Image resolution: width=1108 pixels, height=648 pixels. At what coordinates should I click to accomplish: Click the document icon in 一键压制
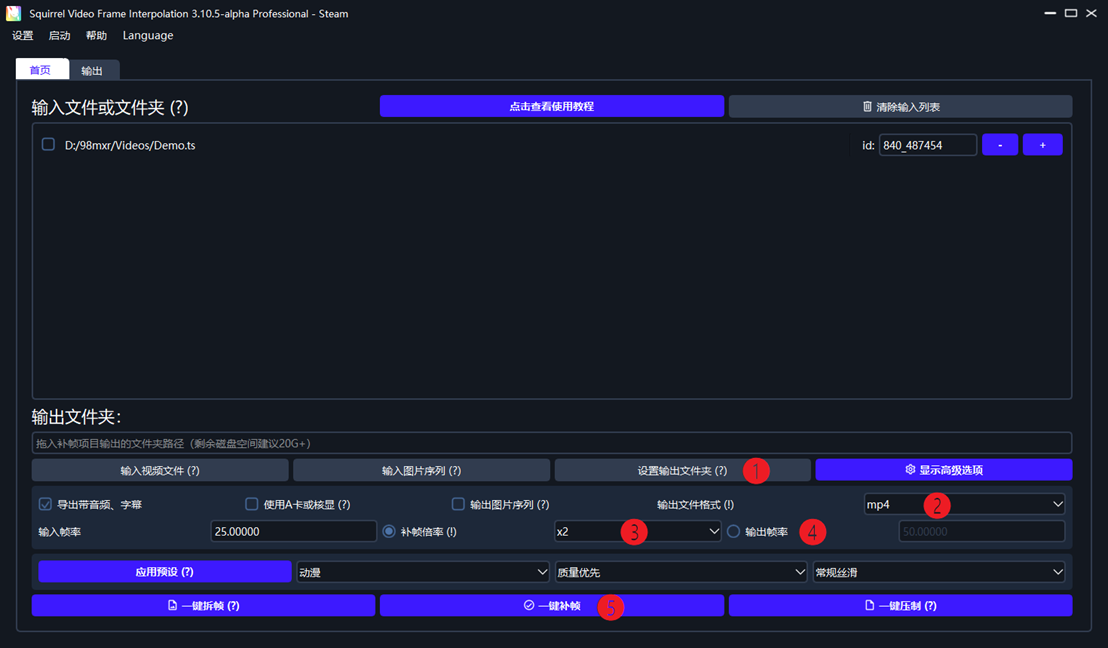870,606
